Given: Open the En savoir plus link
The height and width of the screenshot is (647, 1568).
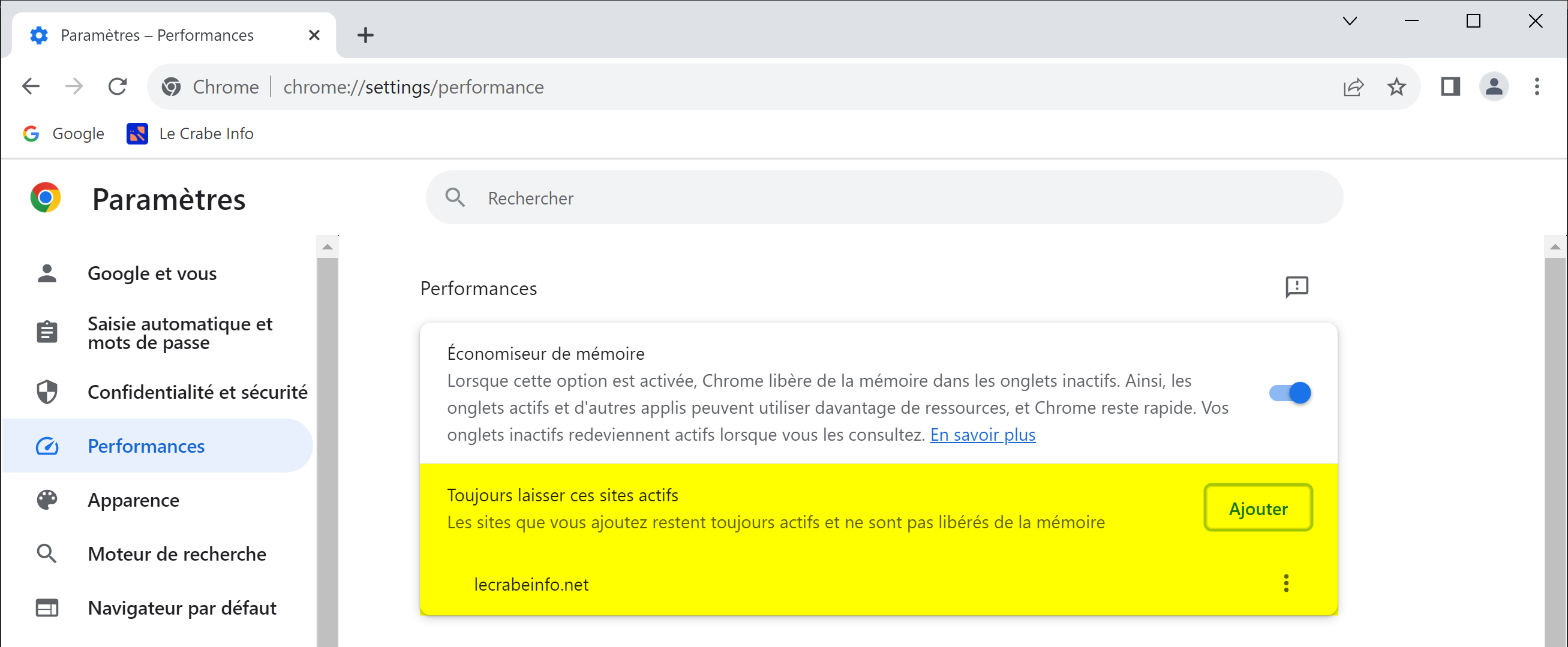Looking at the screenshot, I should 983,435.
